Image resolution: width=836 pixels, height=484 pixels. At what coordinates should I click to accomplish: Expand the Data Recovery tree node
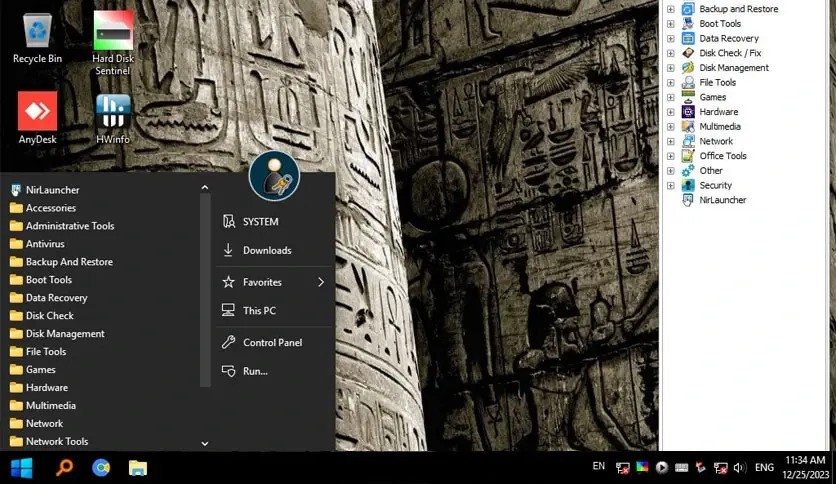(x=671, y=38)
